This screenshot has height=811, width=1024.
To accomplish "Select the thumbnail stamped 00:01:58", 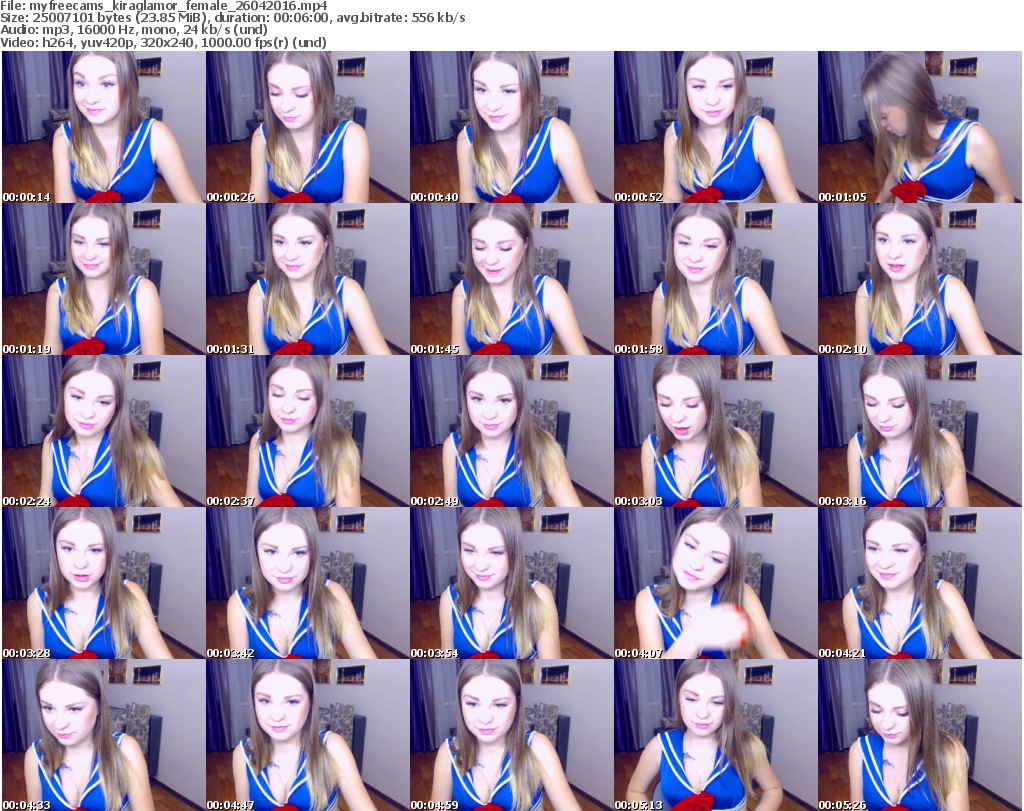I will click(x=715, y=279).
